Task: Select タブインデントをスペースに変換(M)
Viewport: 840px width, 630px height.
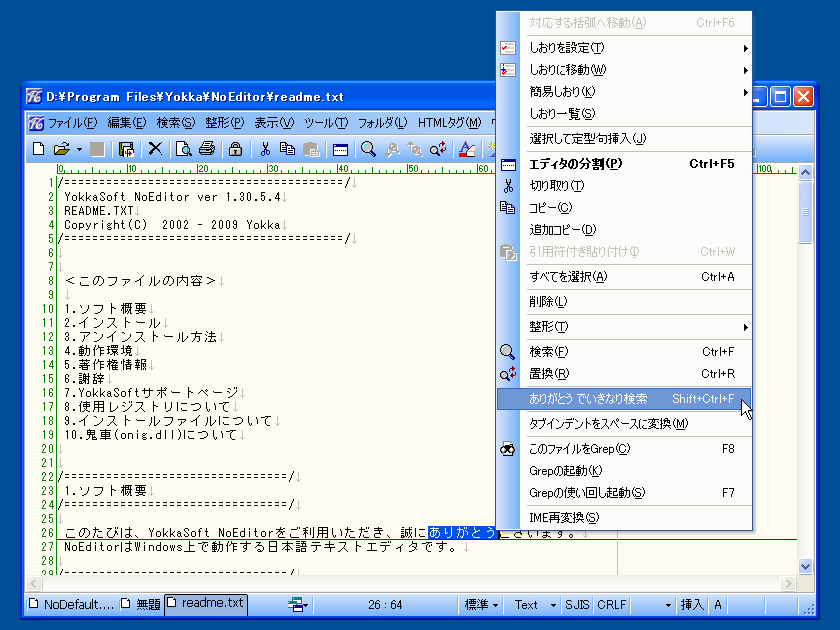Action: [x=625, y=424]
